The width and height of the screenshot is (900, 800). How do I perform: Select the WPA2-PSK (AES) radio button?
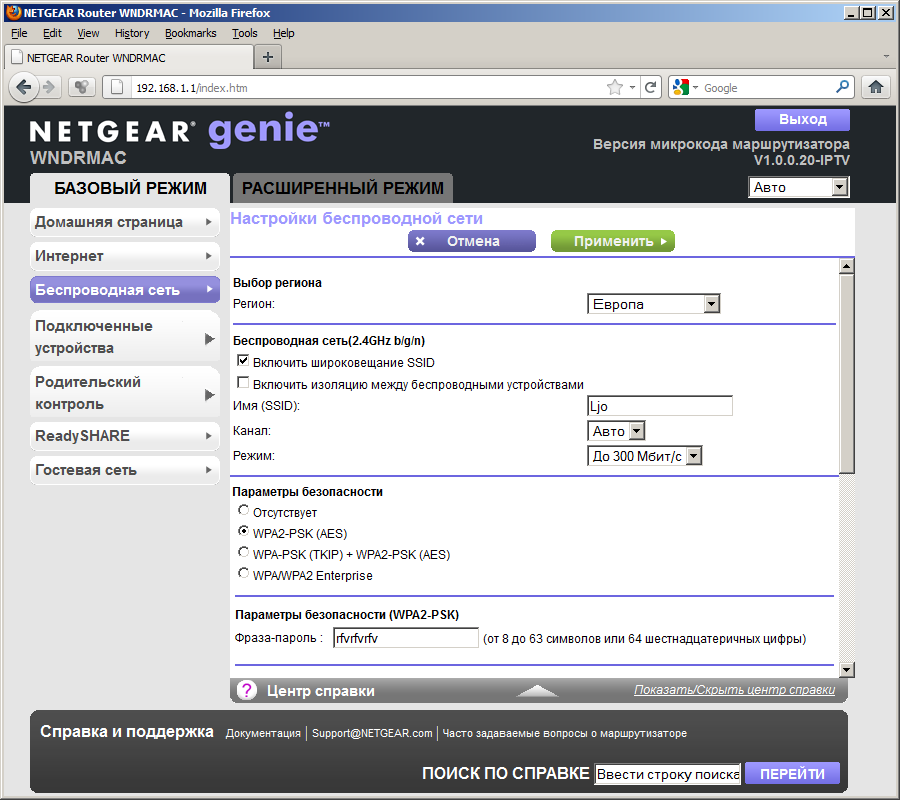tap(243, 531)
